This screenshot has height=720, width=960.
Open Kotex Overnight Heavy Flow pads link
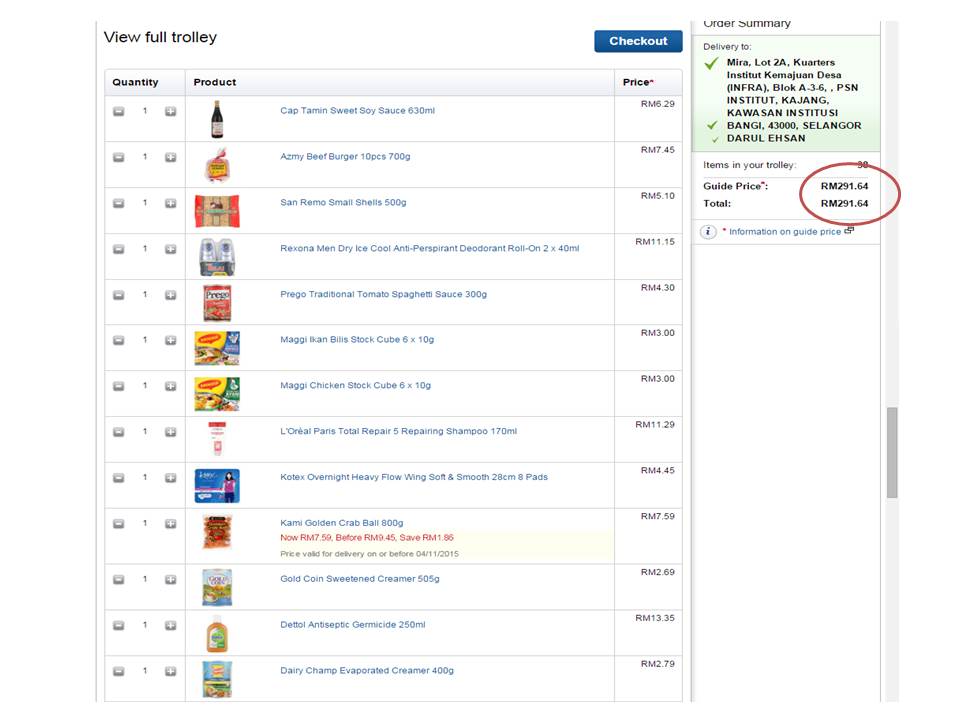414,478
